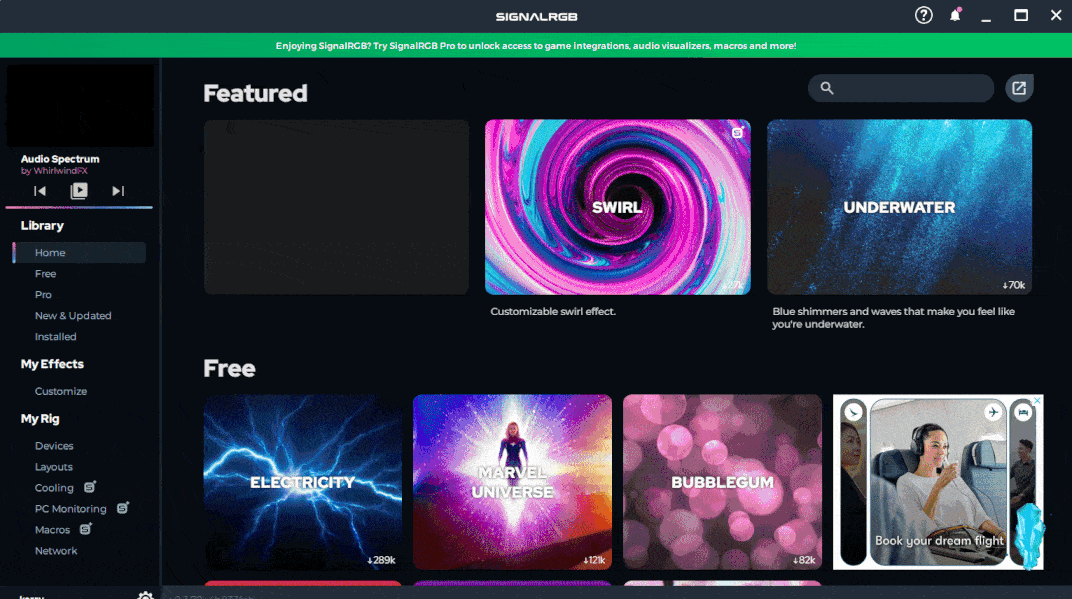Close the flight advertisement

(1037, 401)
